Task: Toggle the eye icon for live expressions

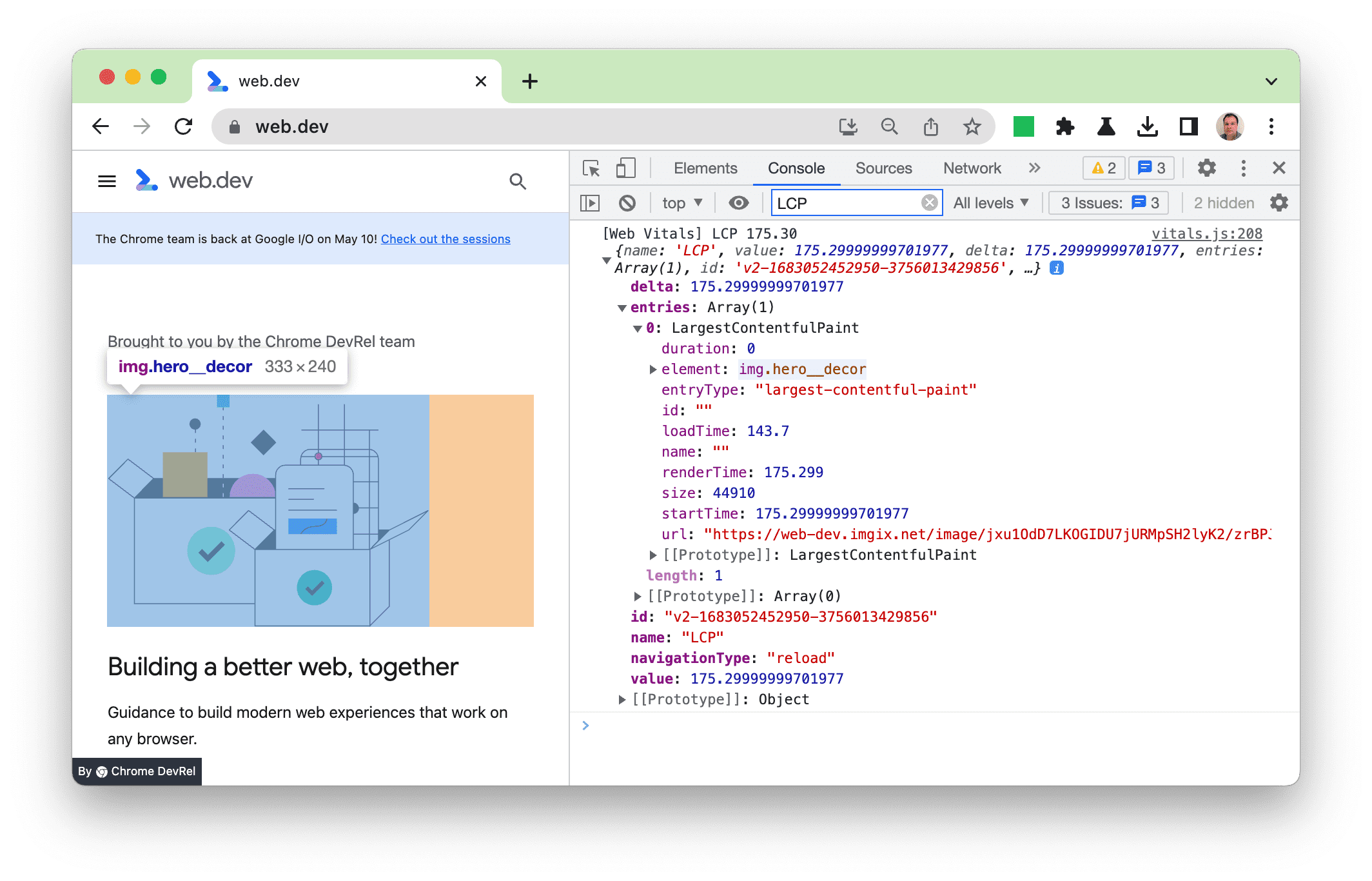Action: [x=739, y=204]
